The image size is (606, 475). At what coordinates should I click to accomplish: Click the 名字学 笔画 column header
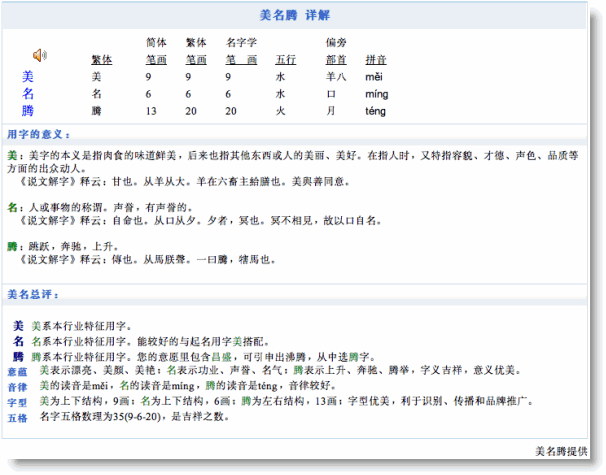coord(241,51)
